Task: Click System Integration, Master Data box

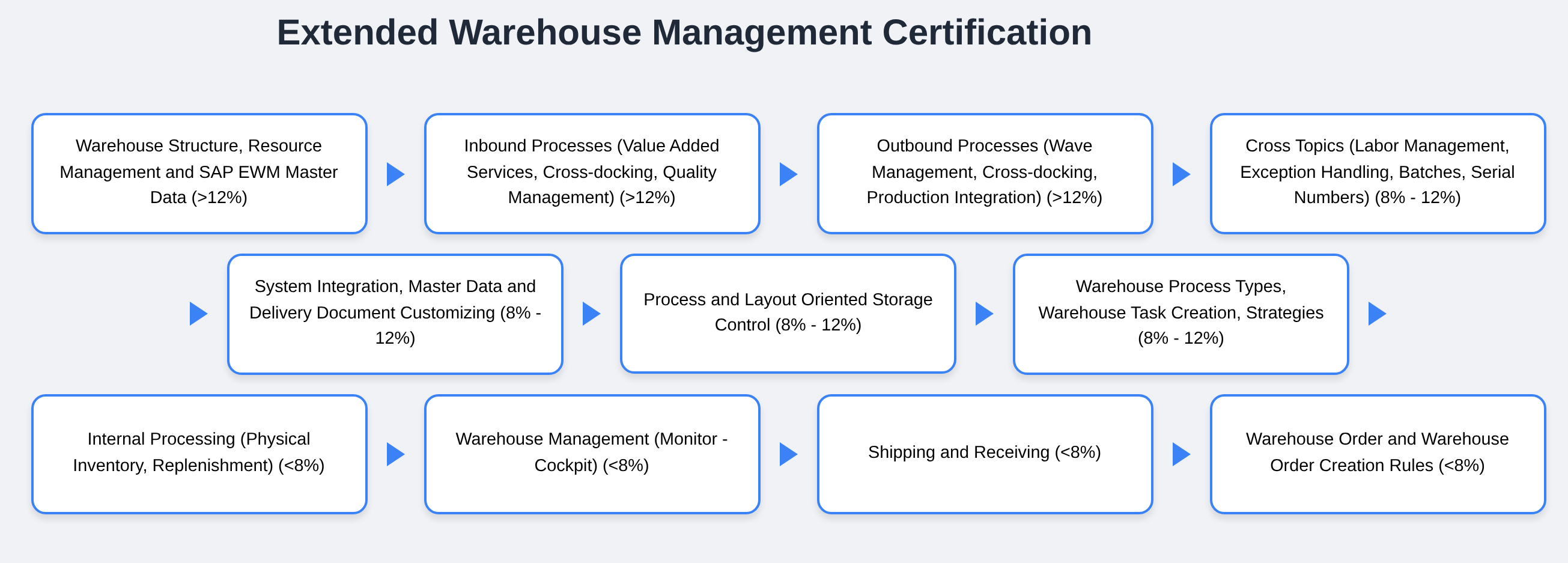Action: 395,314
